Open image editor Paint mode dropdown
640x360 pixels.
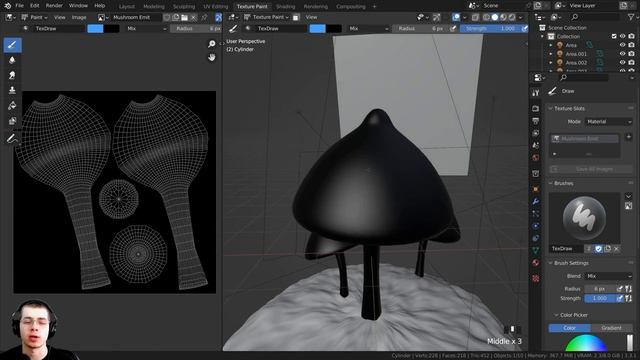[x=34, y=17]
